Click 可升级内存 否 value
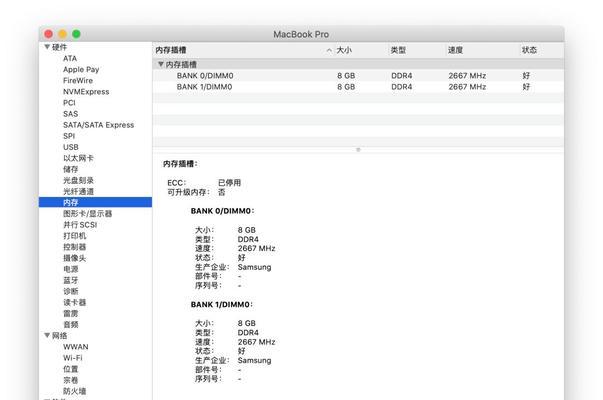Viewport: 603px width, 400px height. tap(222, 192)
